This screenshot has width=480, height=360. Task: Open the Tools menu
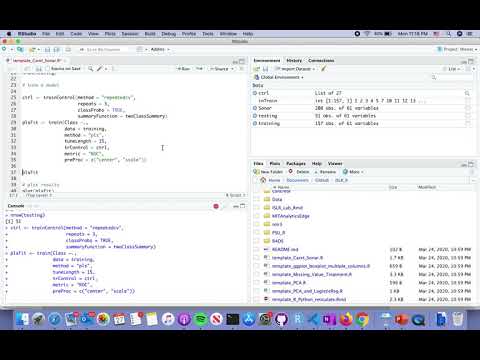[208, 34]
